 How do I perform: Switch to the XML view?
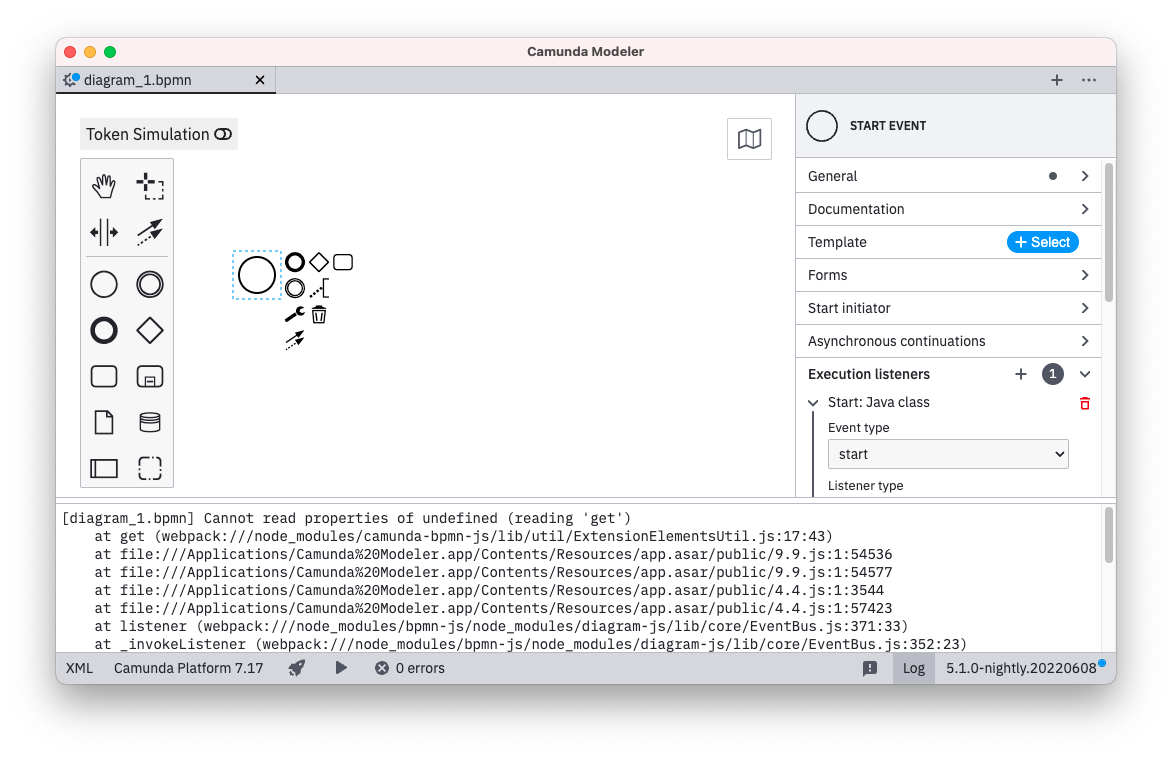pos(79,668)
